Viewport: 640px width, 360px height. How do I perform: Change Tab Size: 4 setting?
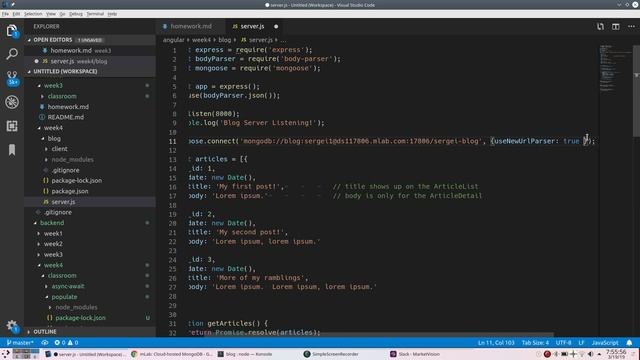pos(535,342)
